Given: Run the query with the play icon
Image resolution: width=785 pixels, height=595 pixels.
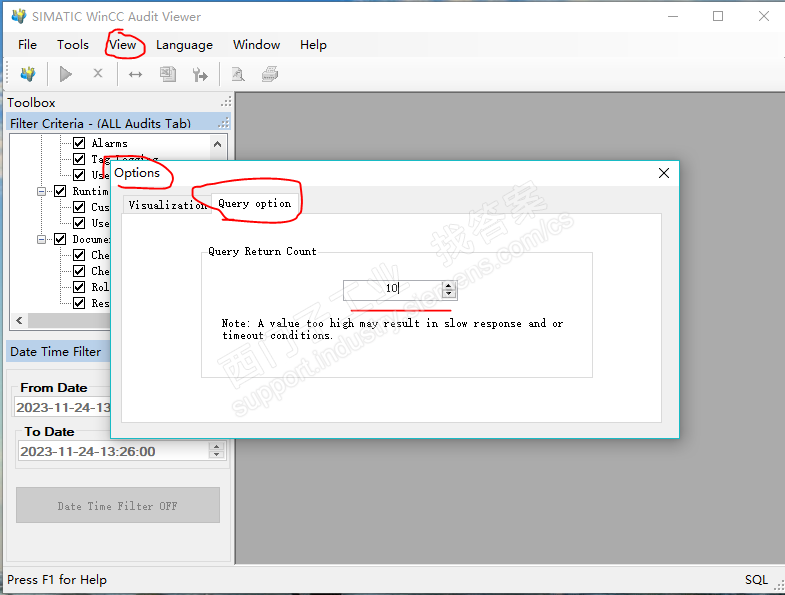Looking at the screenshot, I should pos(66,74).
